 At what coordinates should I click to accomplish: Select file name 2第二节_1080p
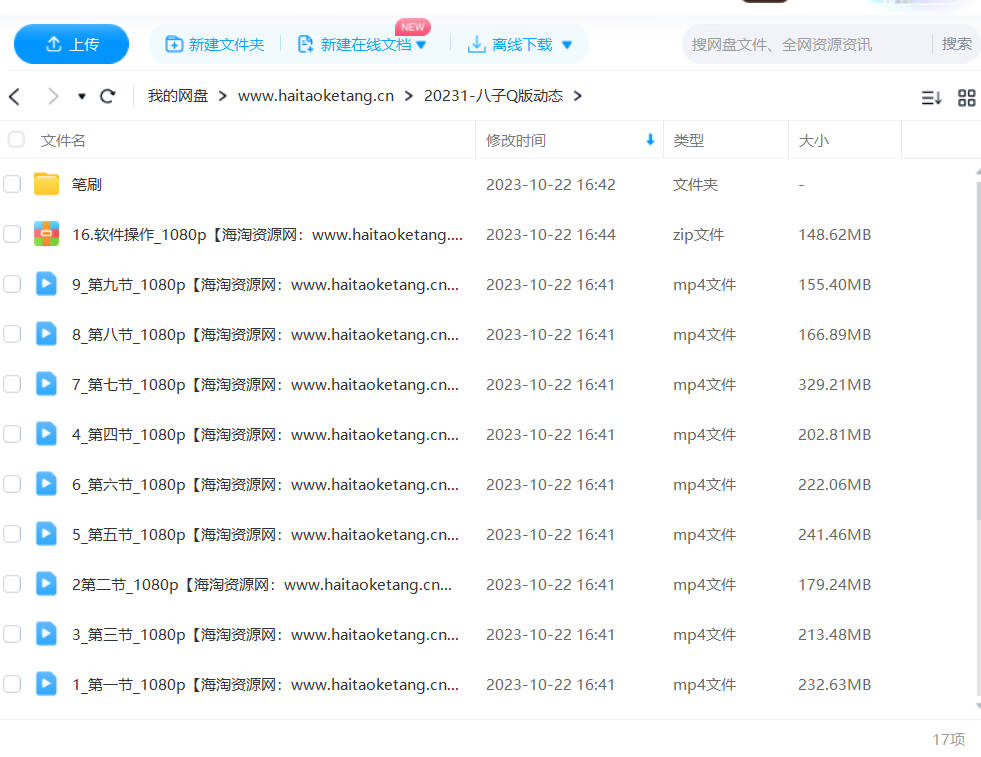click(262, 585)
